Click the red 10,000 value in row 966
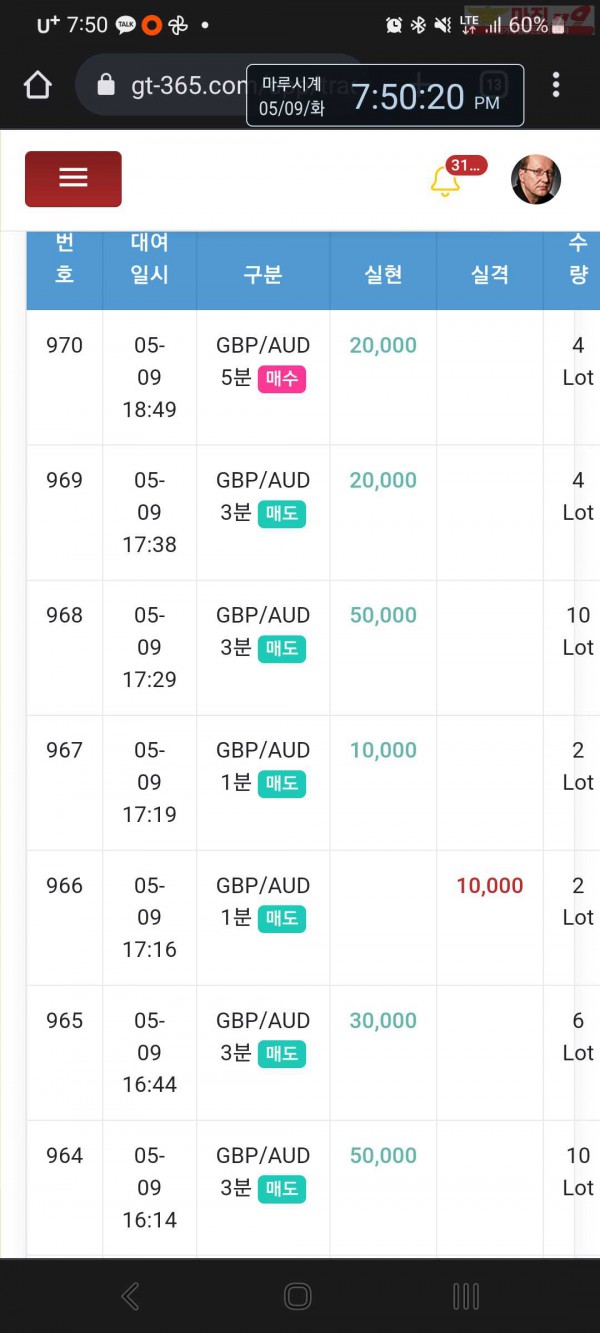 point(490,885)
